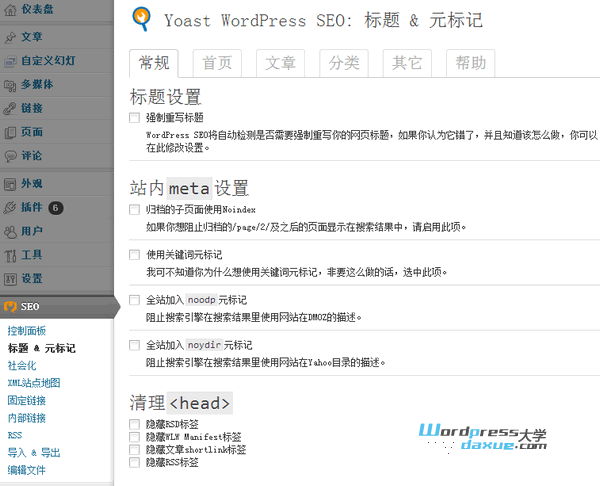Click the slider icon beside 自定义幻灯
Screen dimensions: 600x486
[10, 61]
